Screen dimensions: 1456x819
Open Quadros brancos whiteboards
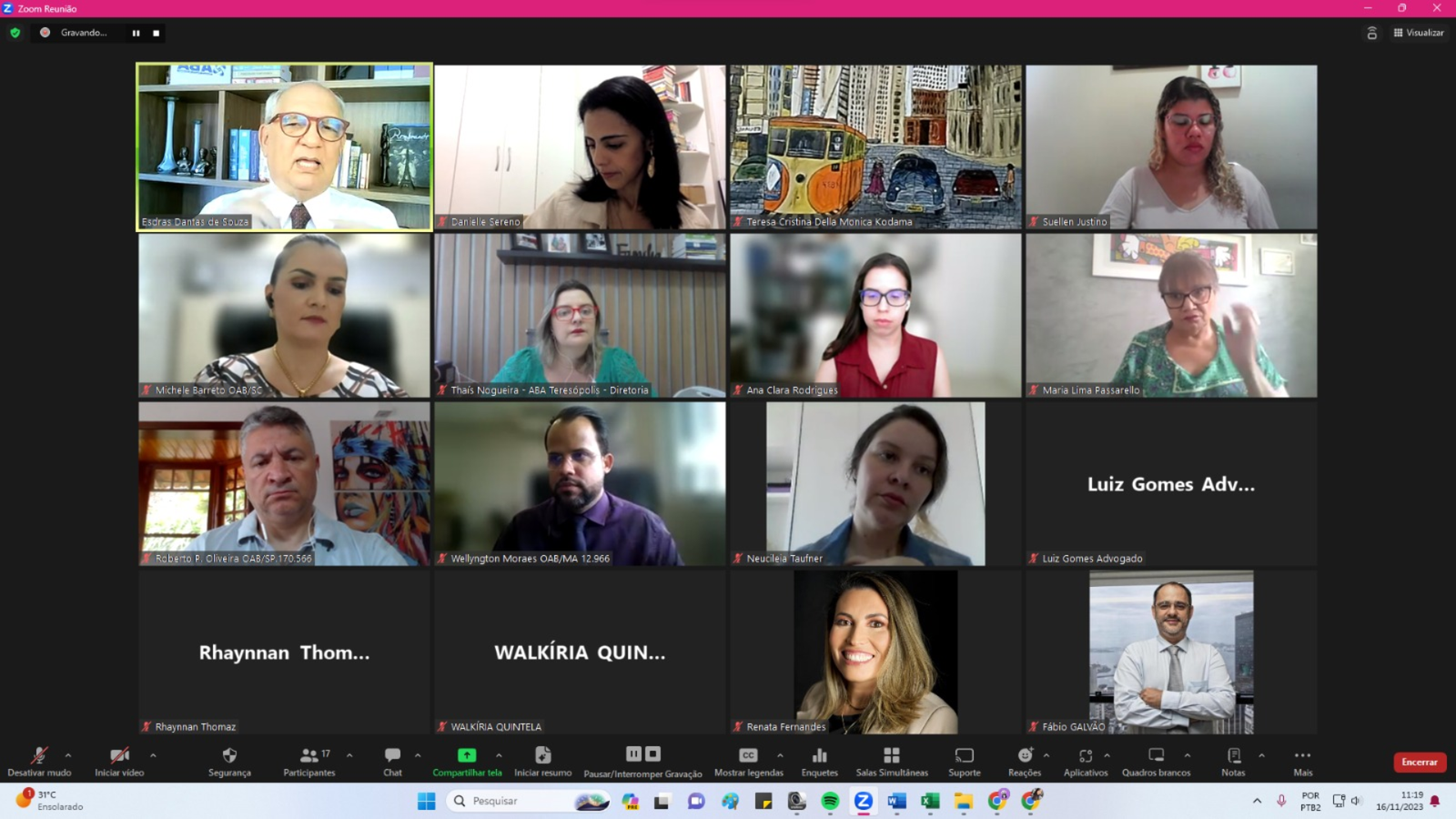(1156, 761)
